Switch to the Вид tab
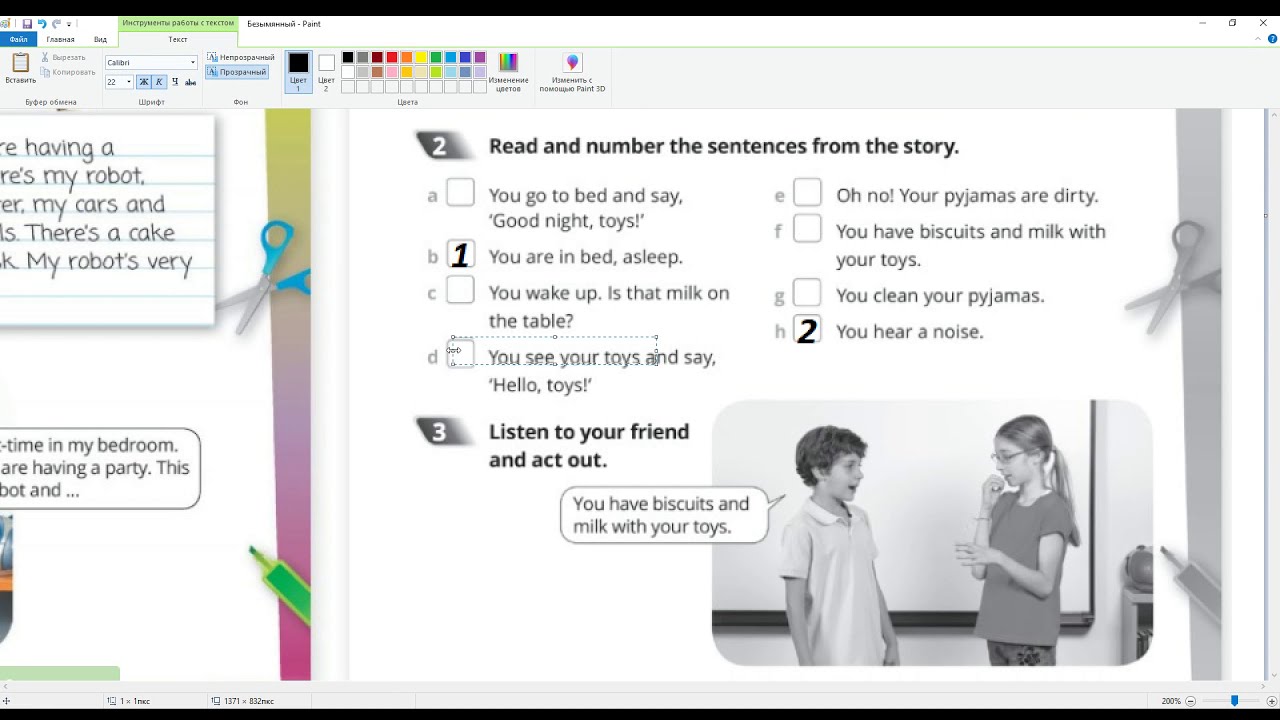1280x720 pixels. tap(100, 39)
